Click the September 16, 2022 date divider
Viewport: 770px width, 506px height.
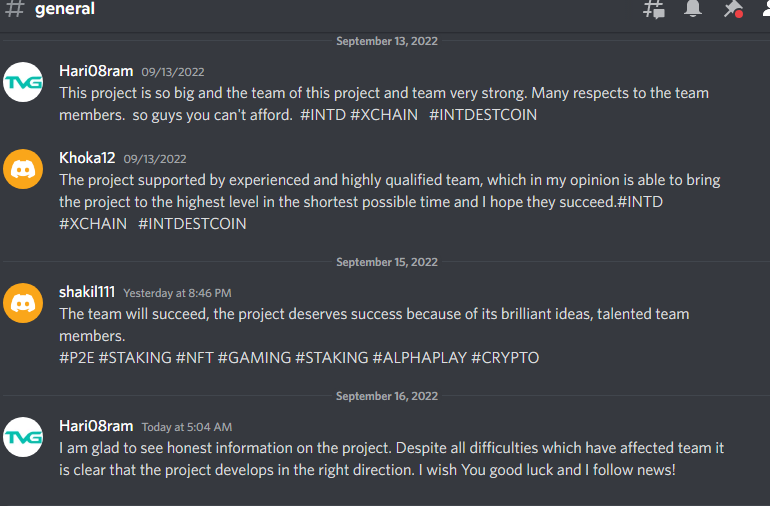click(x=386, y=396)
